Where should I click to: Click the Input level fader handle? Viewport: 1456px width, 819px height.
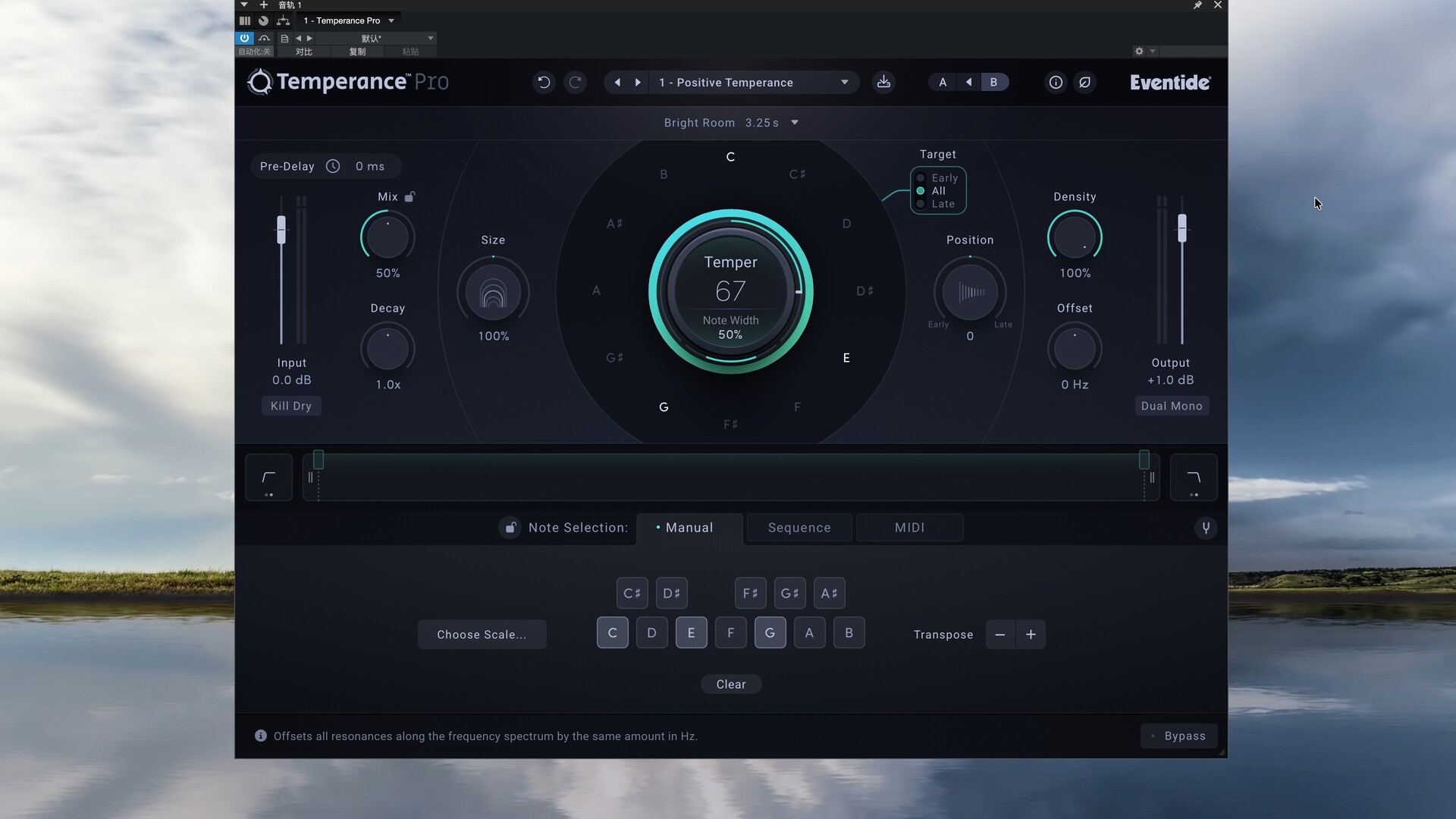pos(281,229)
